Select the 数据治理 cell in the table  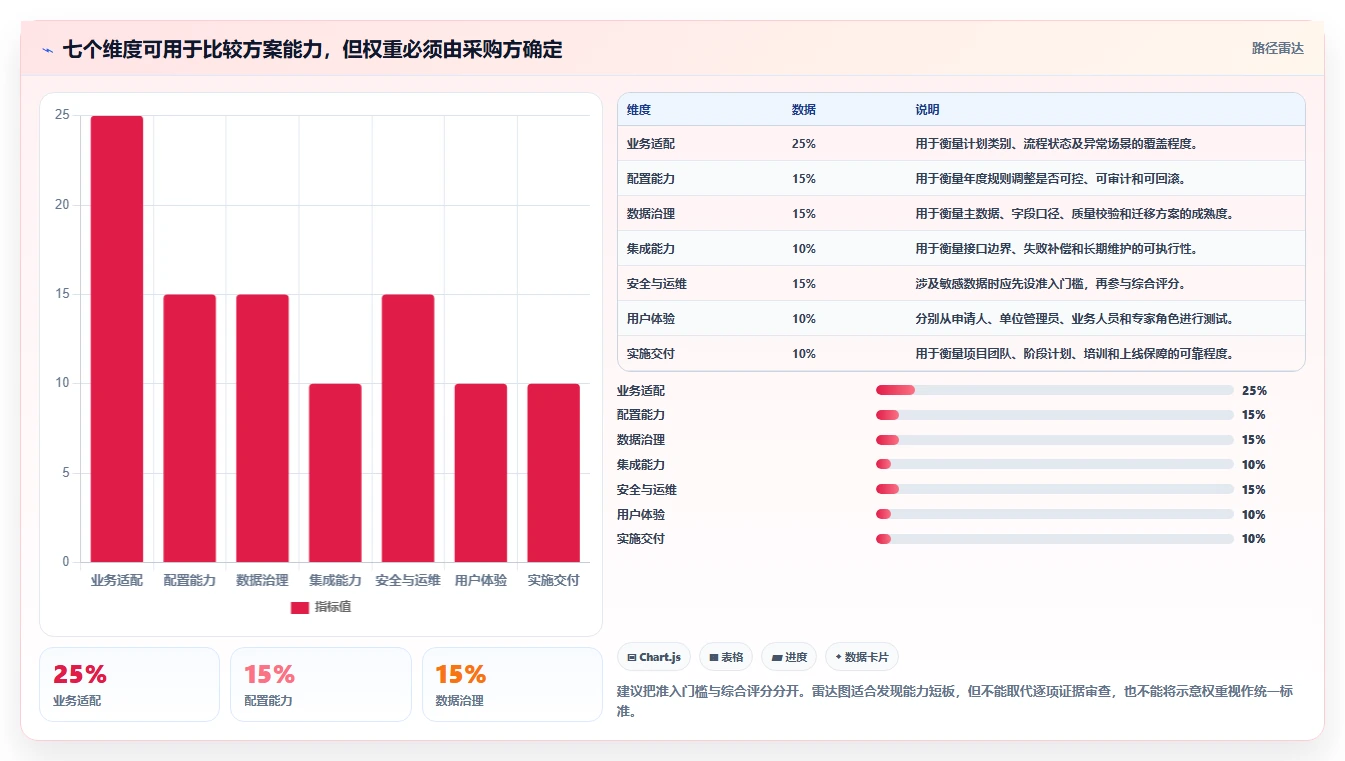pyautogui.click(x=651, y=214)
